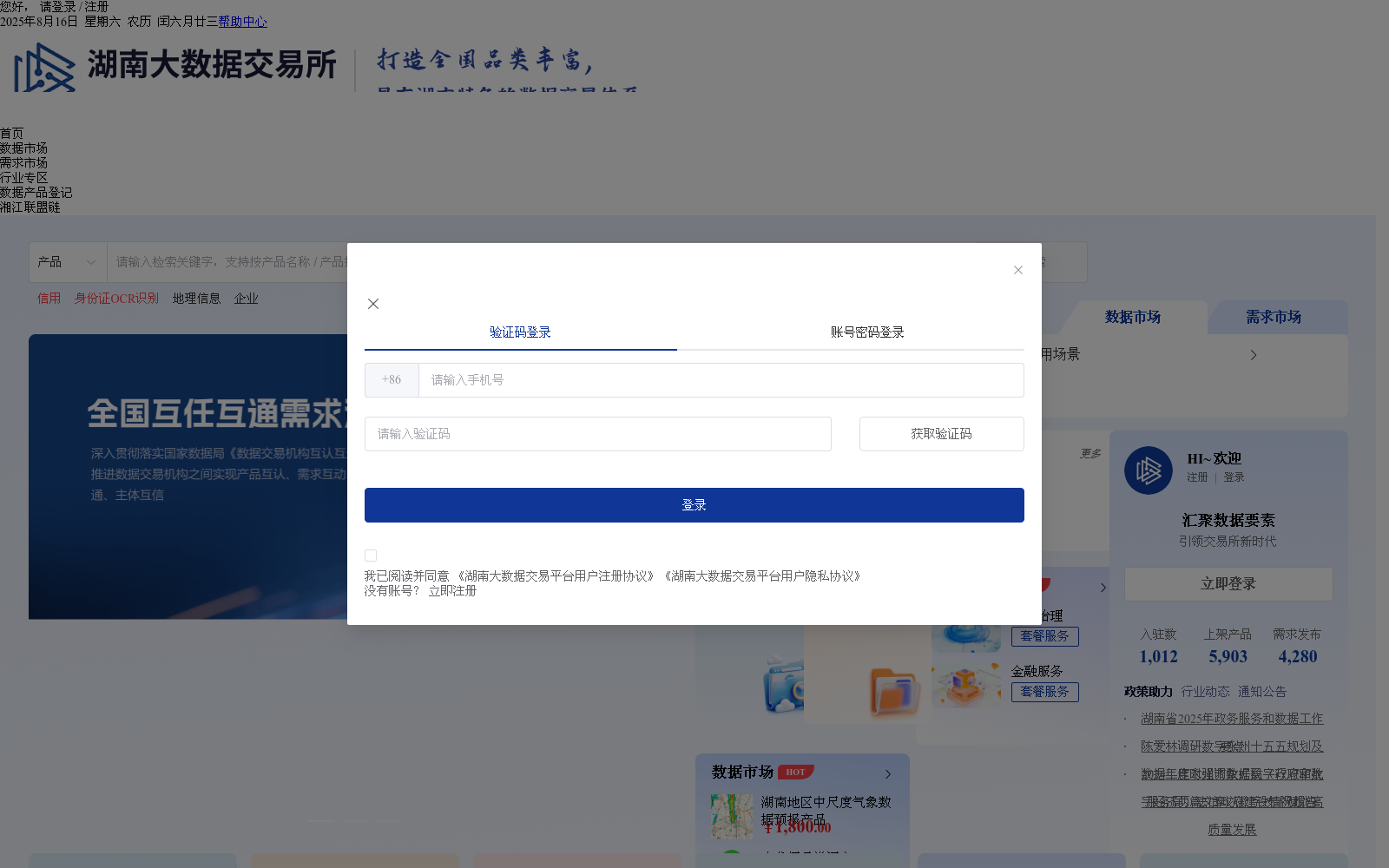Click 注册 under HI~欢迎
Screen dimensions: 1389x868
(x=1197, y=477)
